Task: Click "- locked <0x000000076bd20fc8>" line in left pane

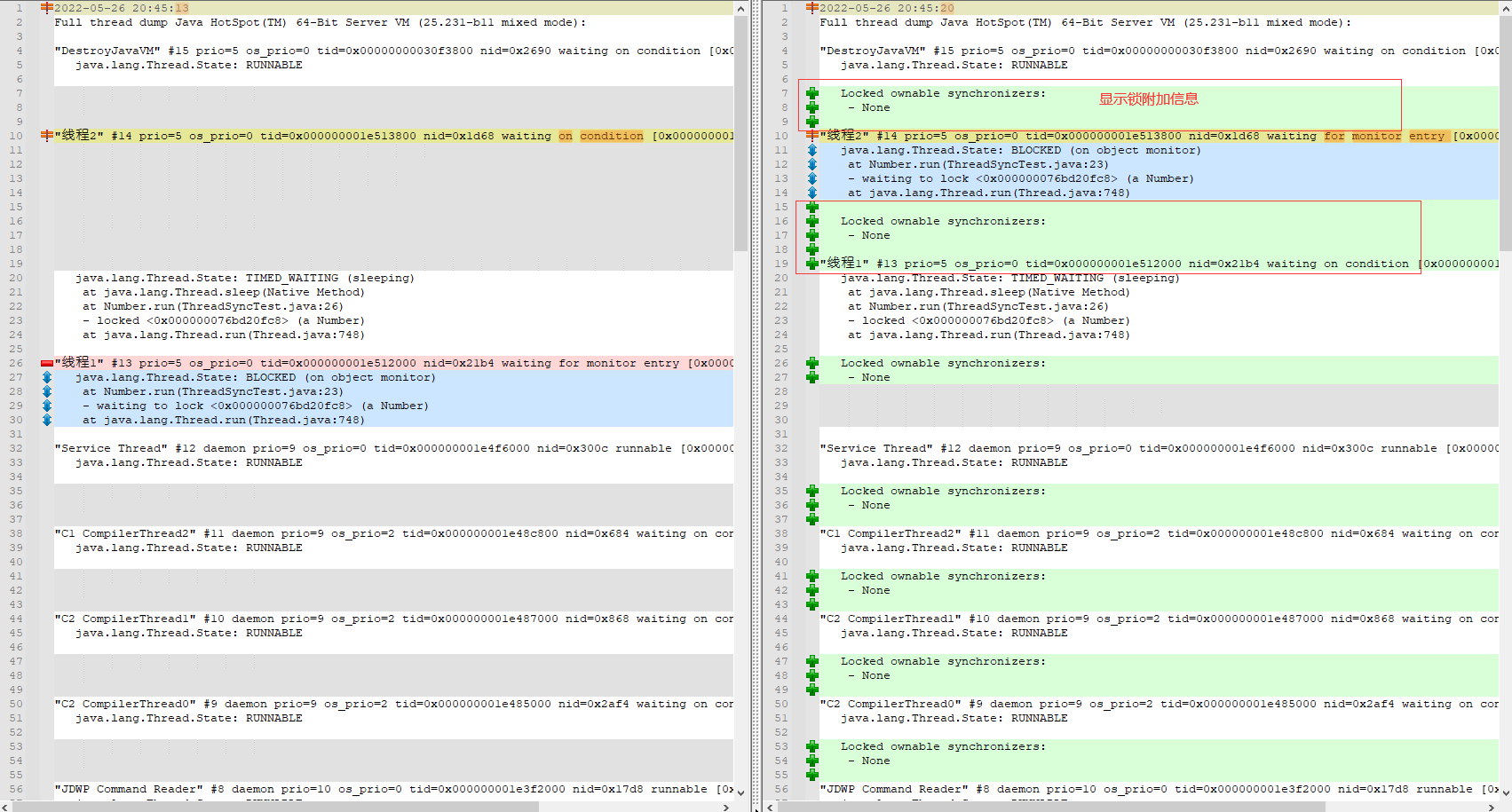Action: (224, 320)
